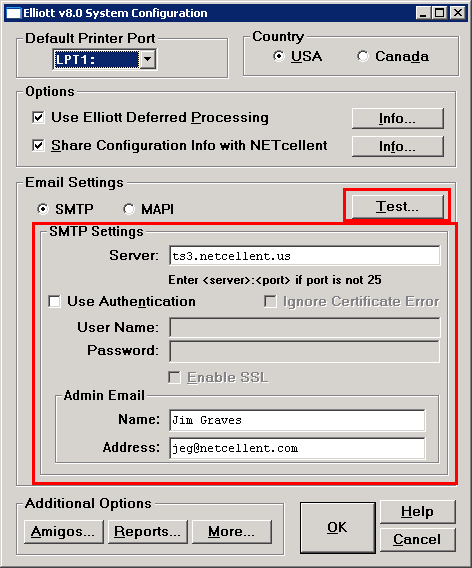The image size is (472, 568).
Task: Open Info for Deferred Processing
Action: click(397, 118)
